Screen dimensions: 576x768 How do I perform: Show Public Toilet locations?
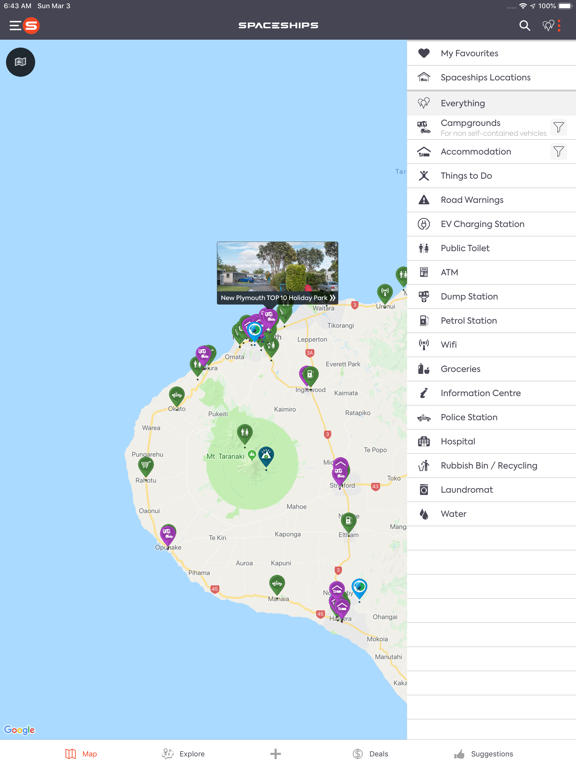click(491, 248)
